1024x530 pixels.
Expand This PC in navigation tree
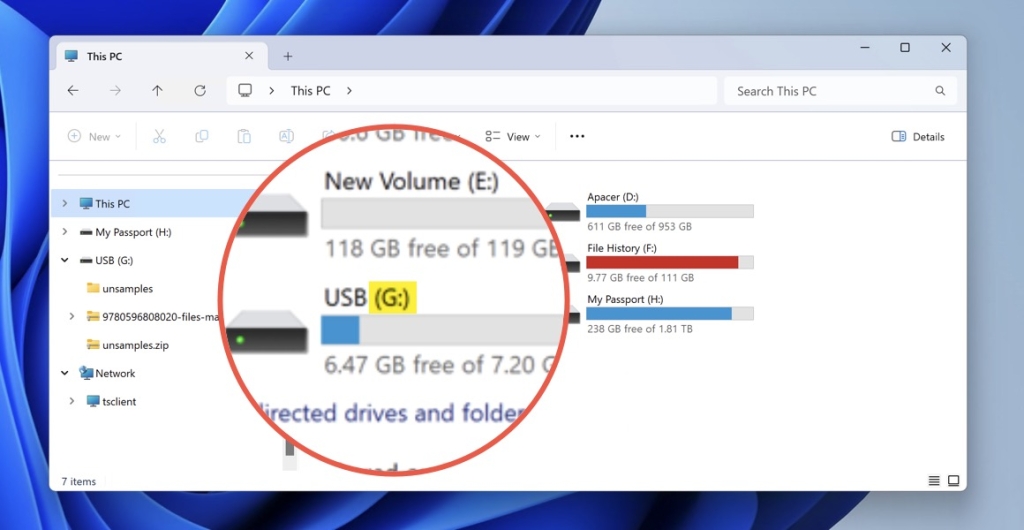click(65, 204)
